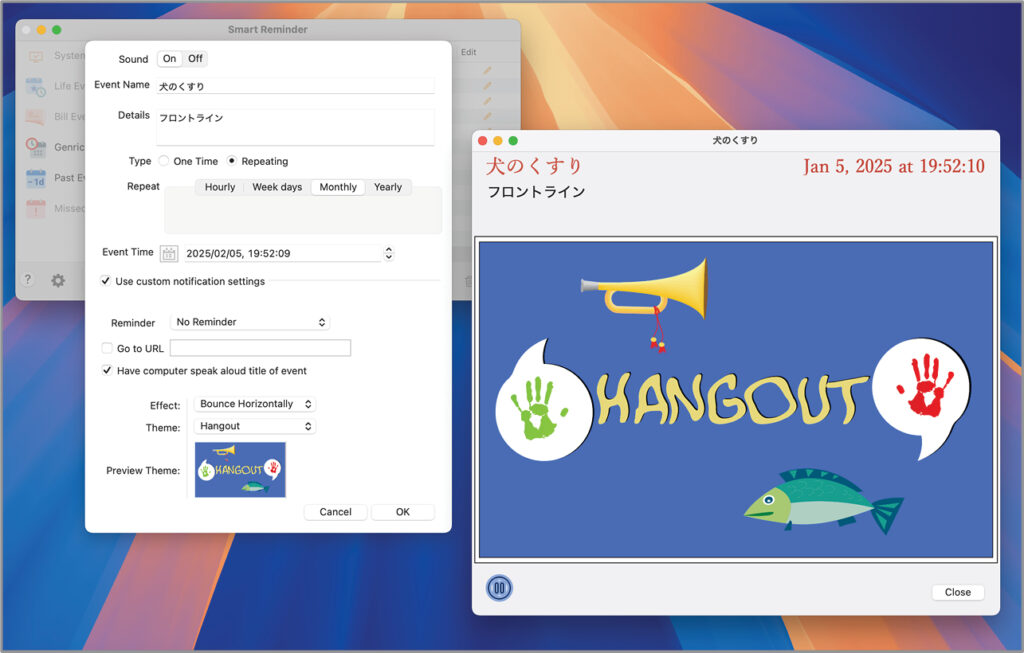Click the first pencil edit icon in list
Screen dimensions: 1024x653
pyautogui.click(x=487, y=70)
